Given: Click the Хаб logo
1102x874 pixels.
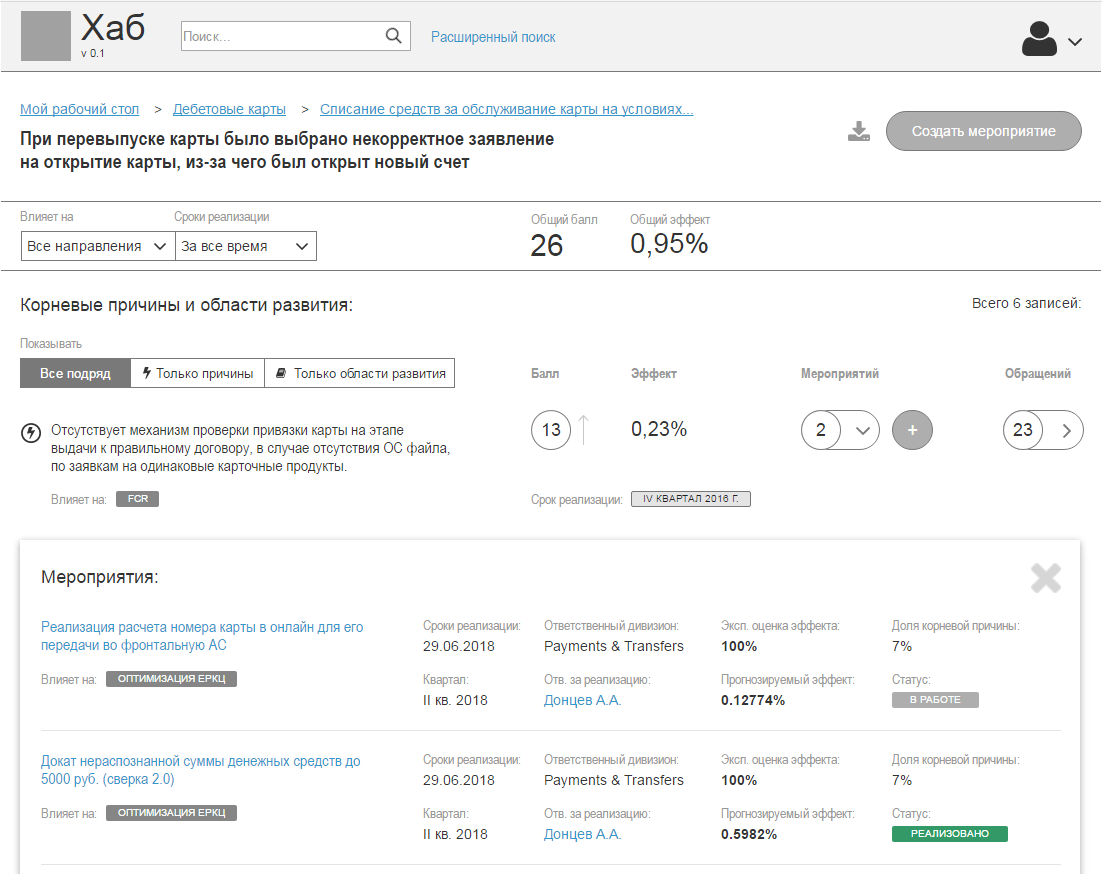Looking at the screenshot, I should tap(114, 29).
